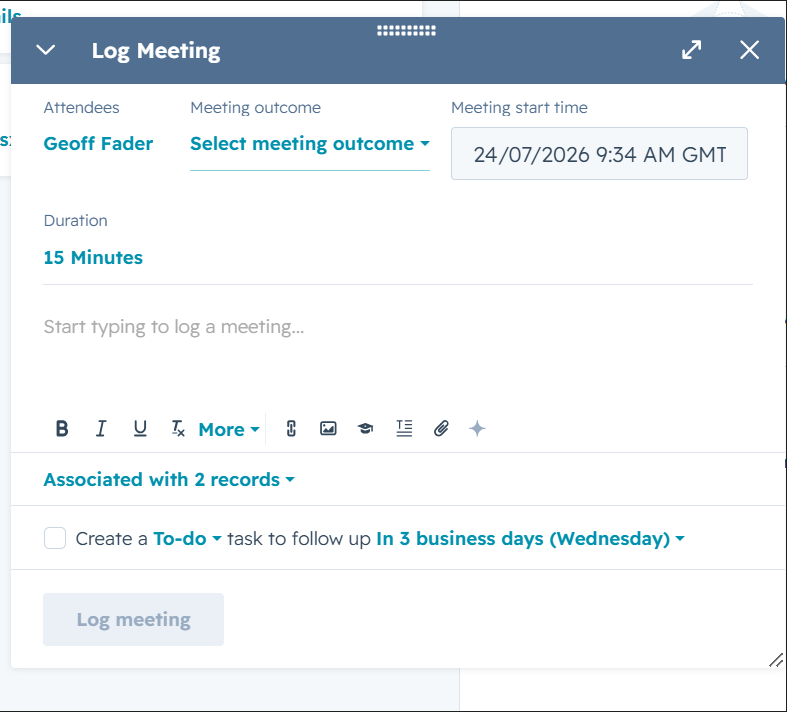The image size is (787, 712).
Task: Change follow-up date In 3 business days
Action: pos(531,538)
